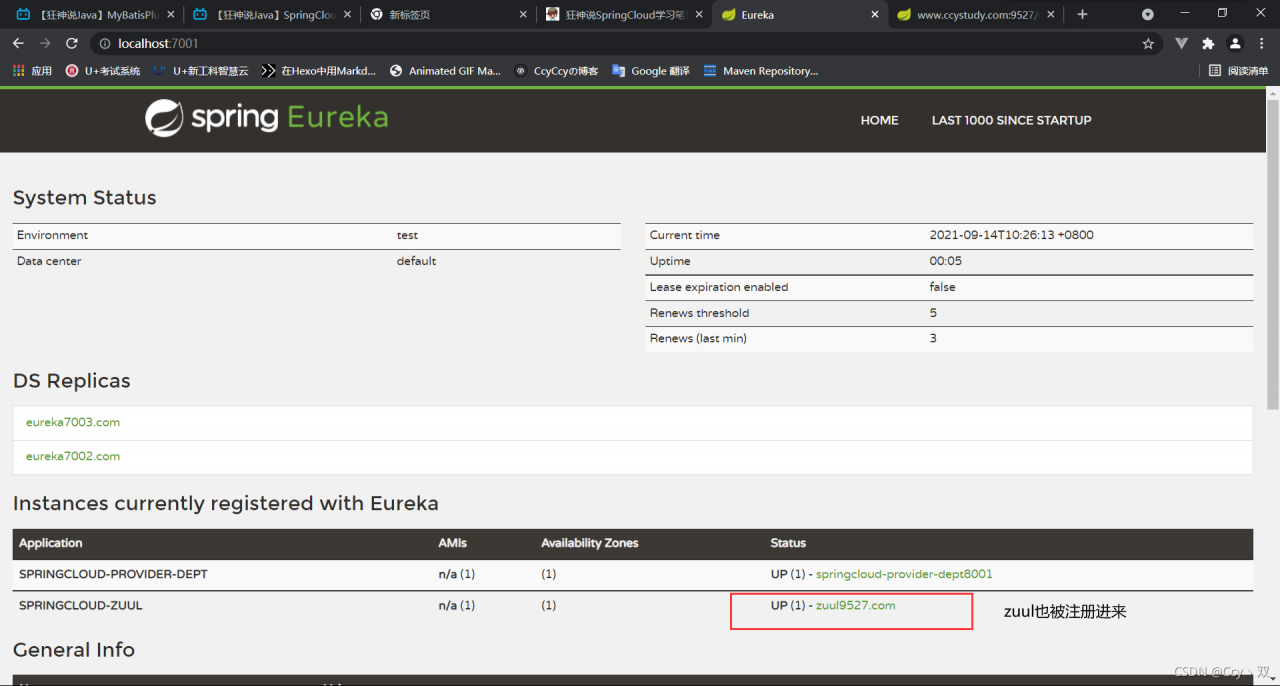Click the Application column header
Image resolution: width=1280 pixels, height=686 pixels.
point(51,543)
